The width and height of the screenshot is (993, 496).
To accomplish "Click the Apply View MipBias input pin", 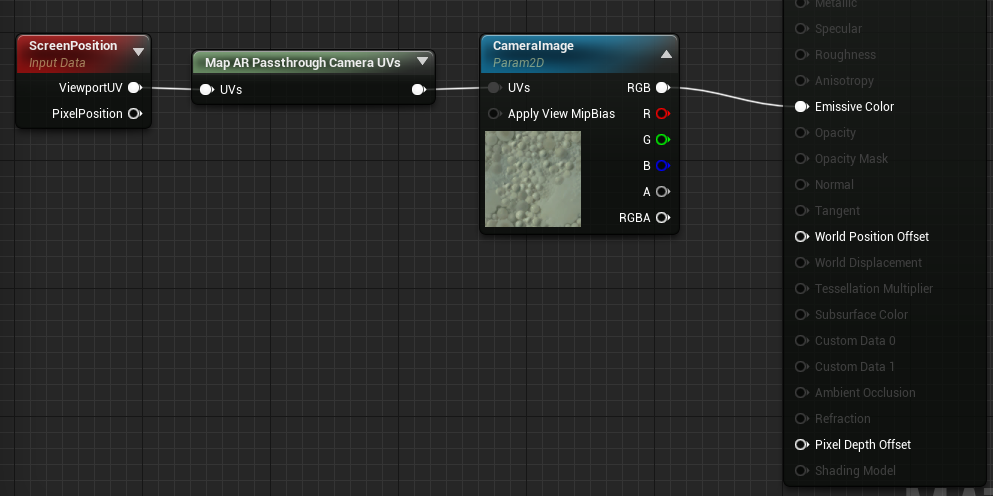I will [494, 114].
